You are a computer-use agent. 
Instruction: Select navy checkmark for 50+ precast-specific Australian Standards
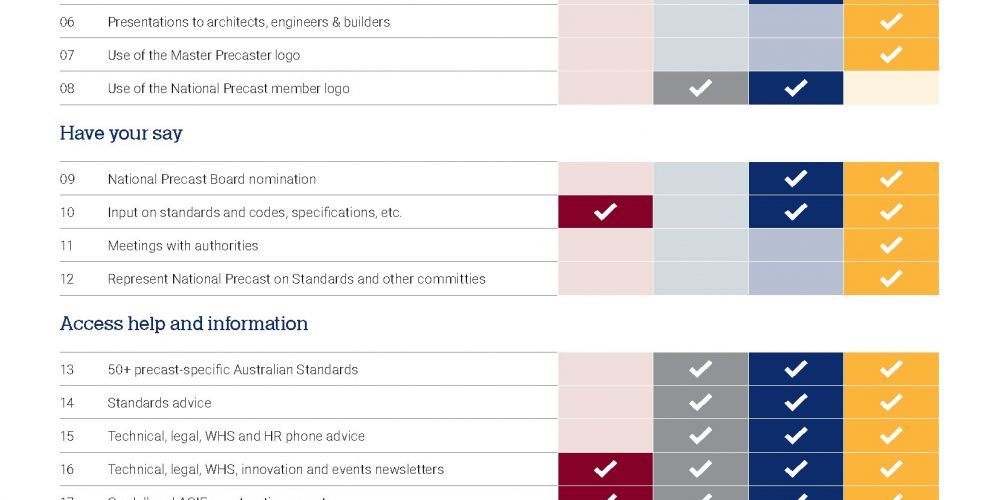click(x=795, y=369)
